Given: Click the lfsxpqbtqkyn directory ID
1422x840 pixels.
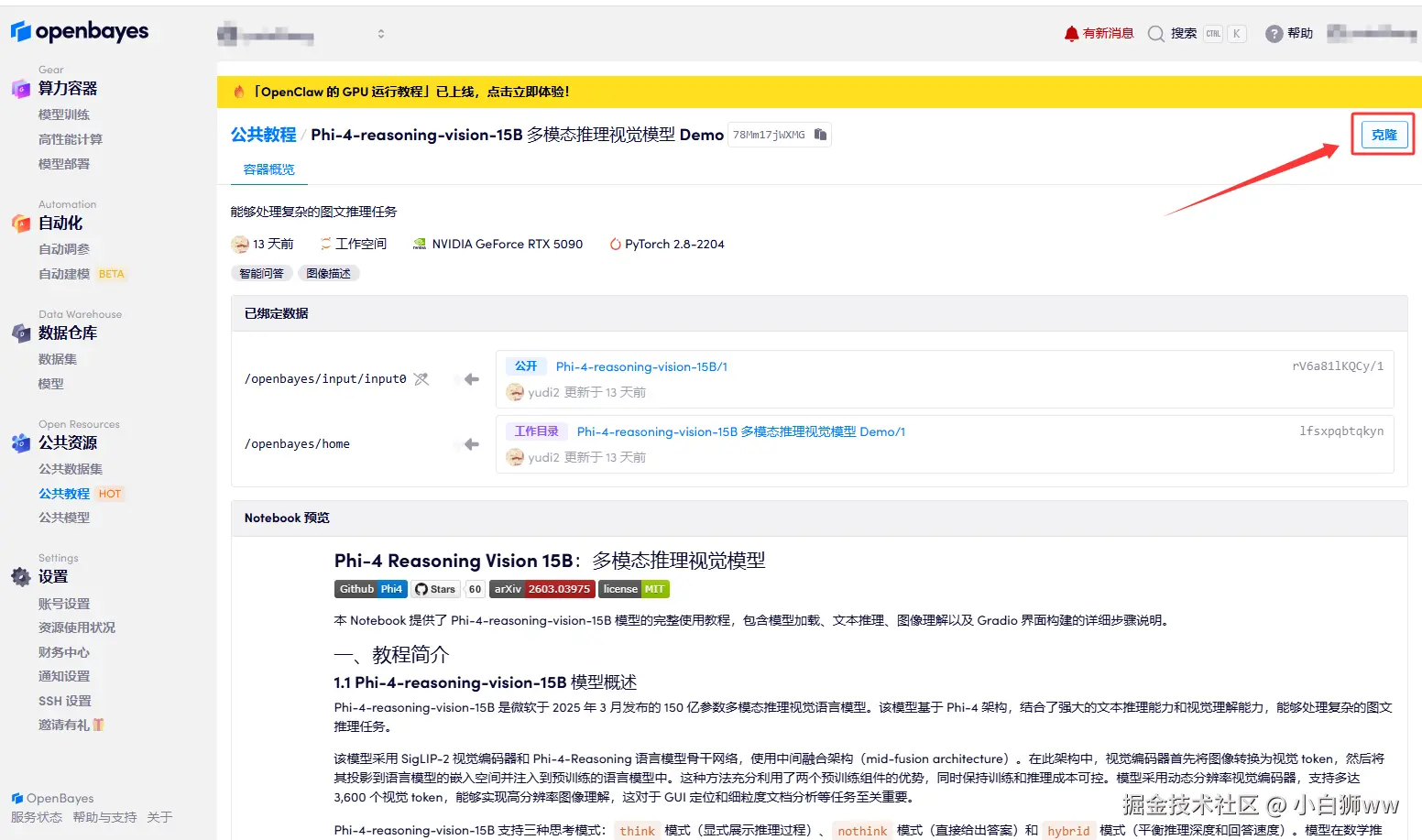Looking at the screenshot, I should [x=1341, y=431].
